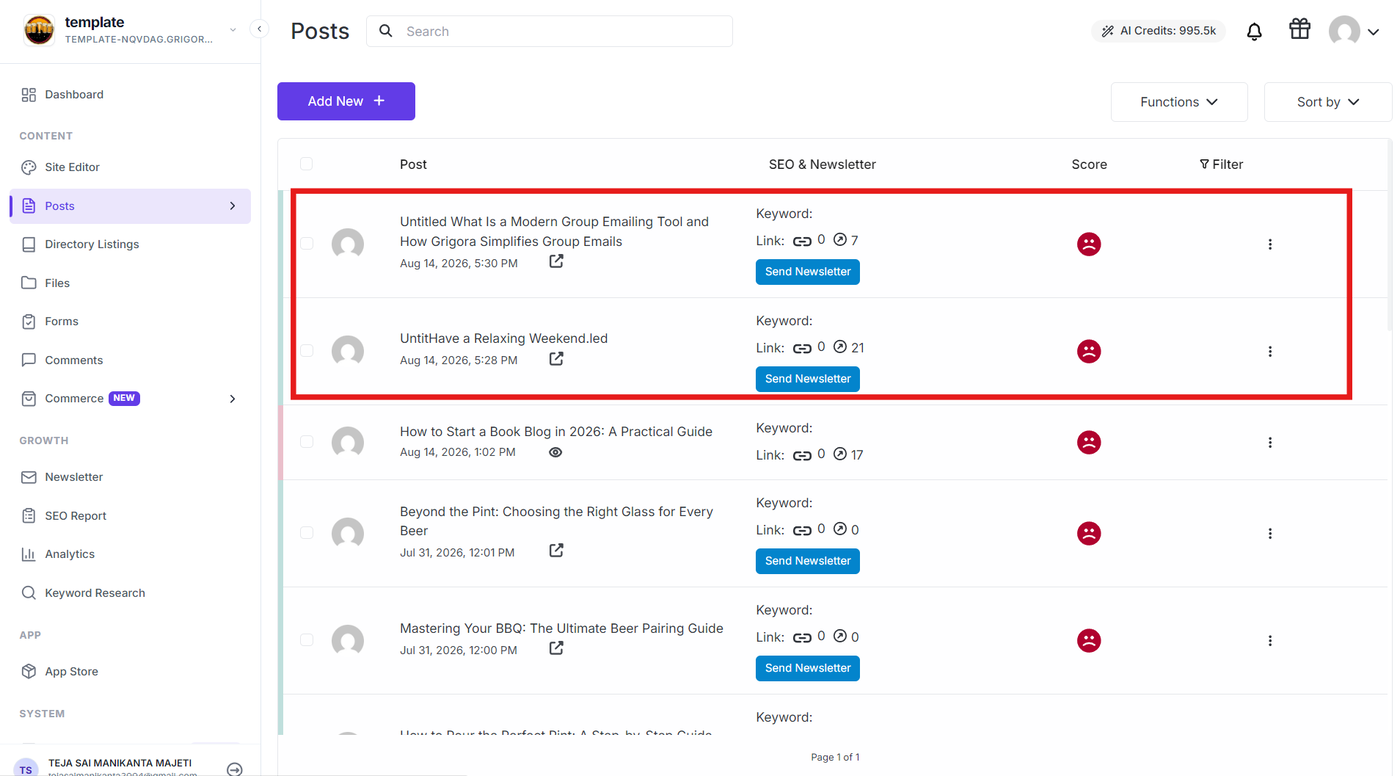Open the Sort by dropdown
This screenshot has height=776, width=1400.
click(1328, 102)
